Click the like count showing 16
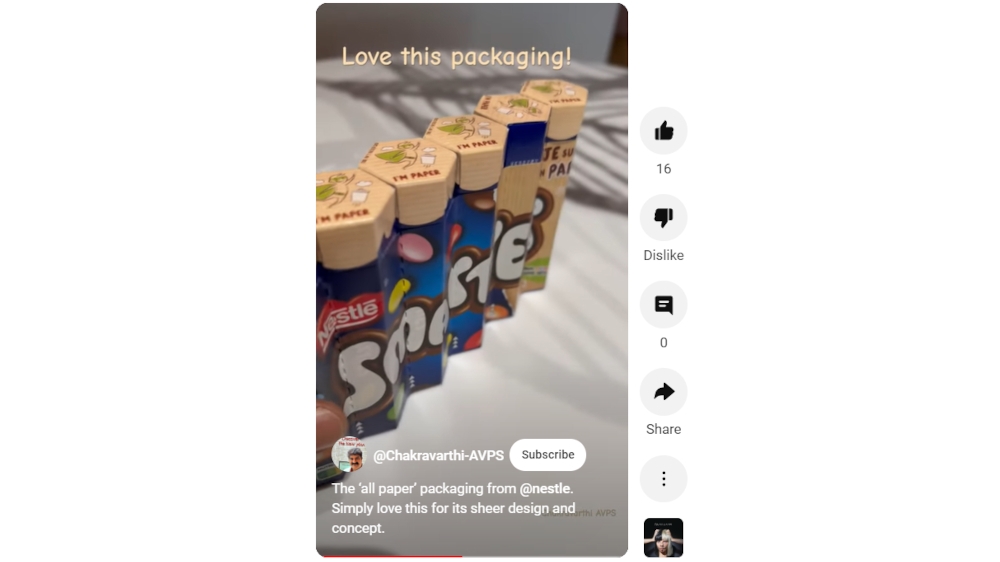Image resolution: width=1000 pixels, height=562 pixels. (x=663, y=169)
